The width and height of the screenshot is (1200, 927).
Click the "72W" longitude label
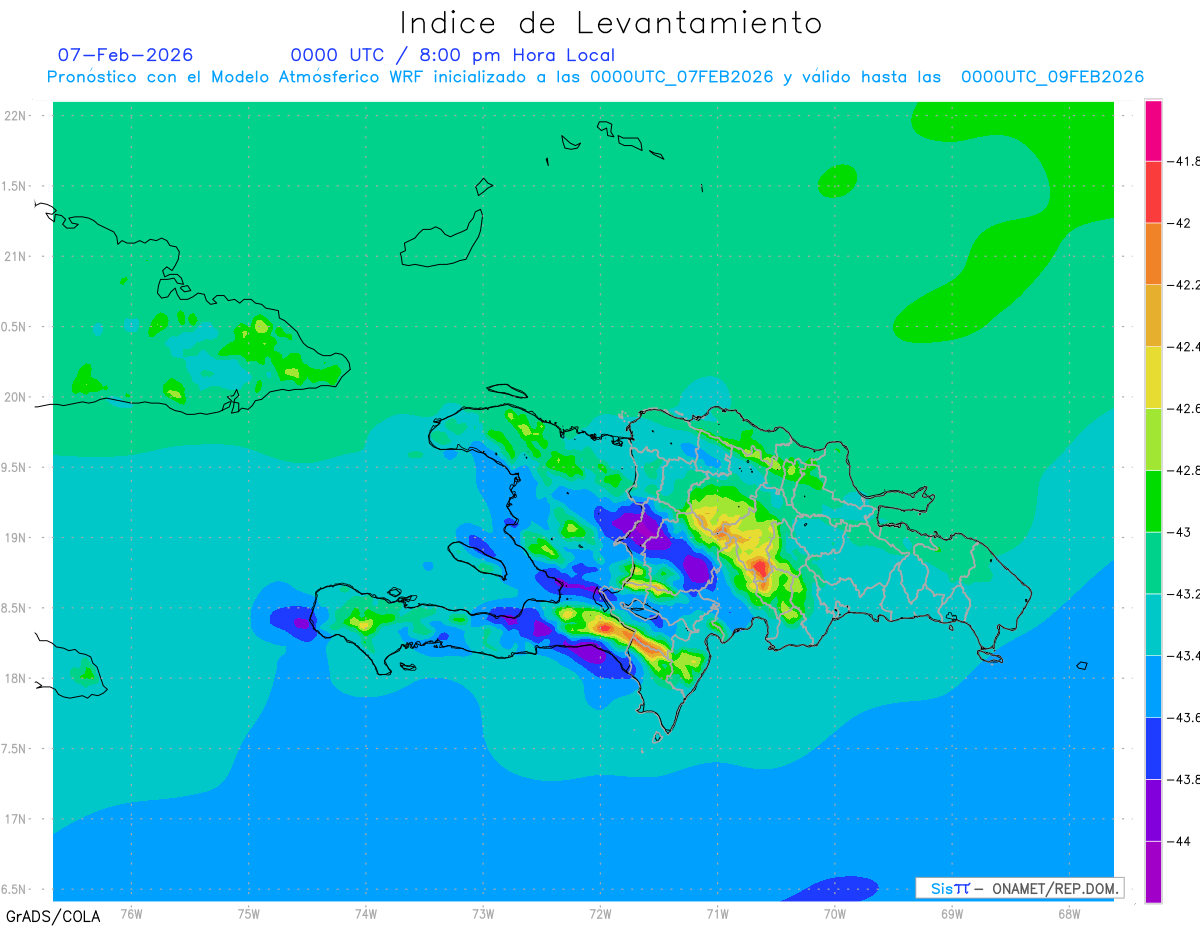click(x=600, y=914)
